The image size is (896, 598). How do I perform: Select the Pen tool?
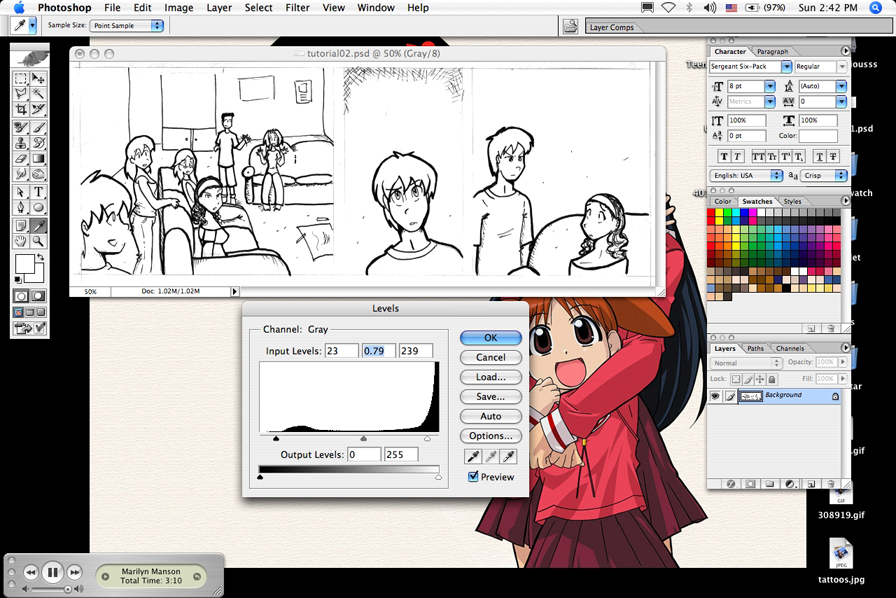pos(21,208)
